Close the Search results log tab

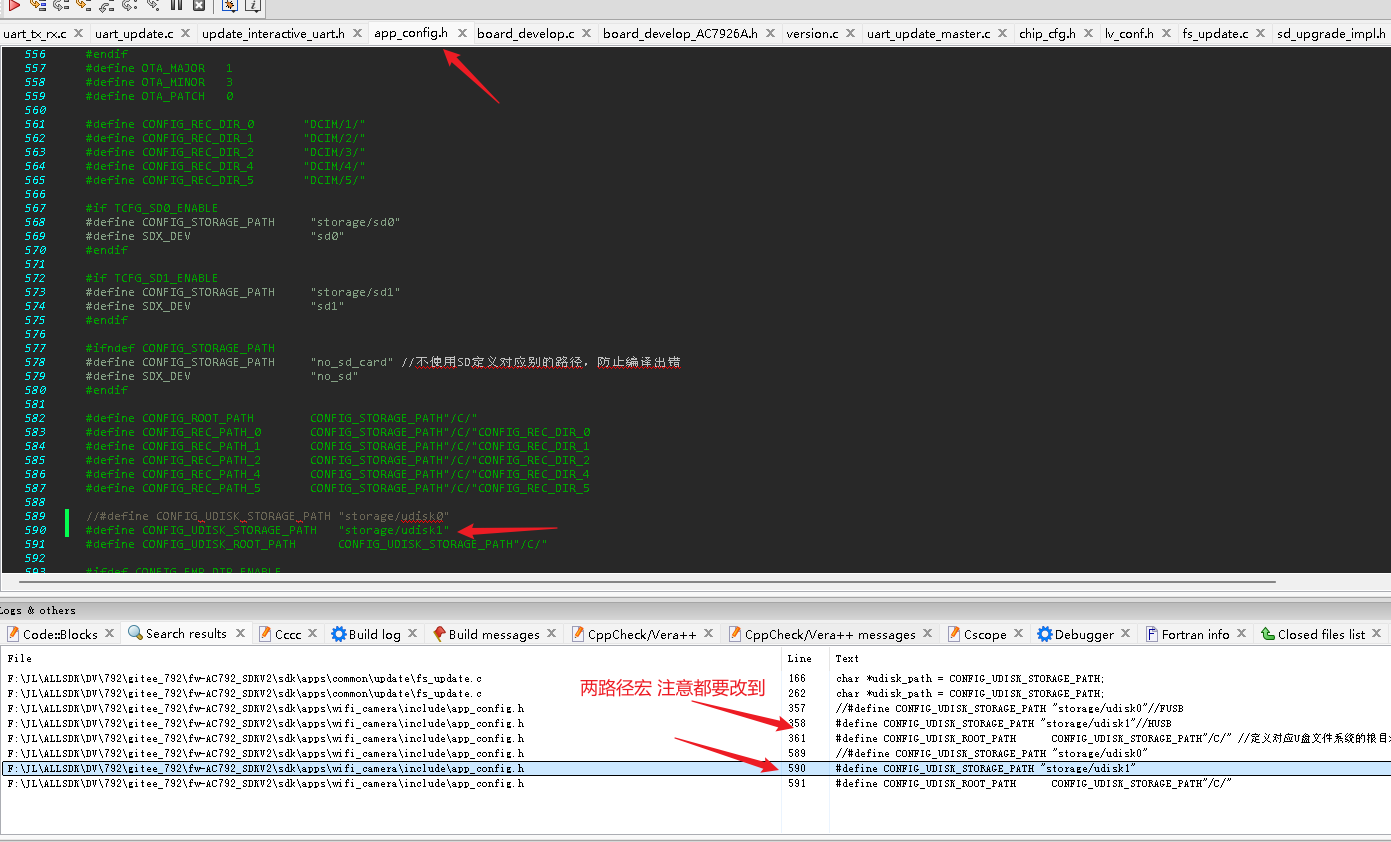(x=239, y=633)
